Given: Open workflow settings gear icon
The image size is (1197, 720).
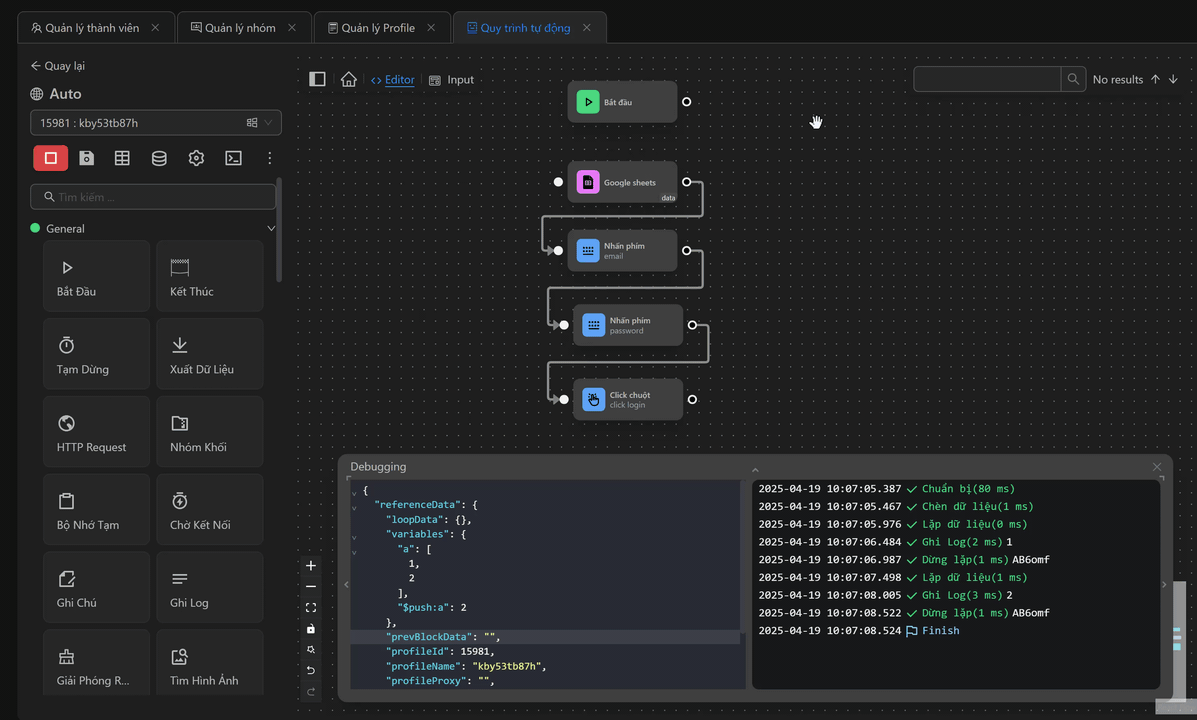Looking at the screenshot, I should tap(196, 158).
